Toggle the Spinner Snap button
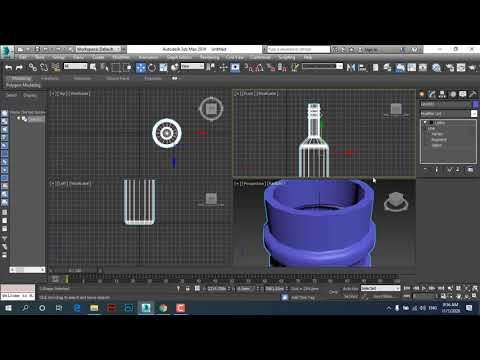 [282, 68]
